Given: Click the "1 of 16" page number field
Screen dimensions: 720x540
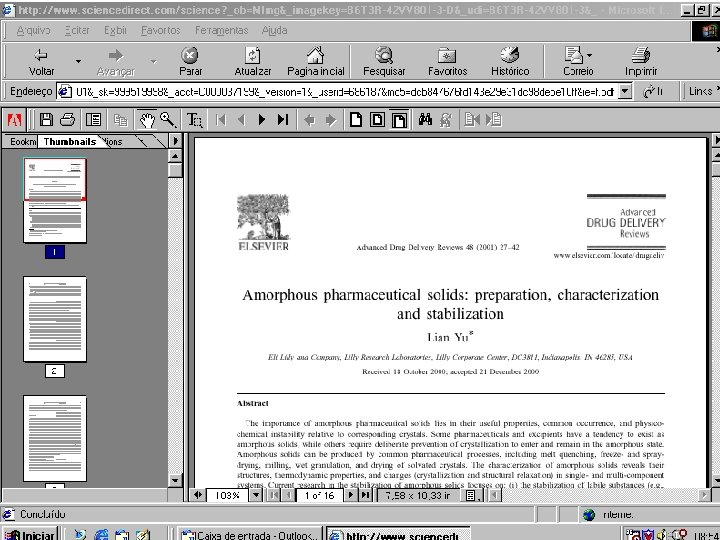Looking at the screenshot, I should pos(320,495).
